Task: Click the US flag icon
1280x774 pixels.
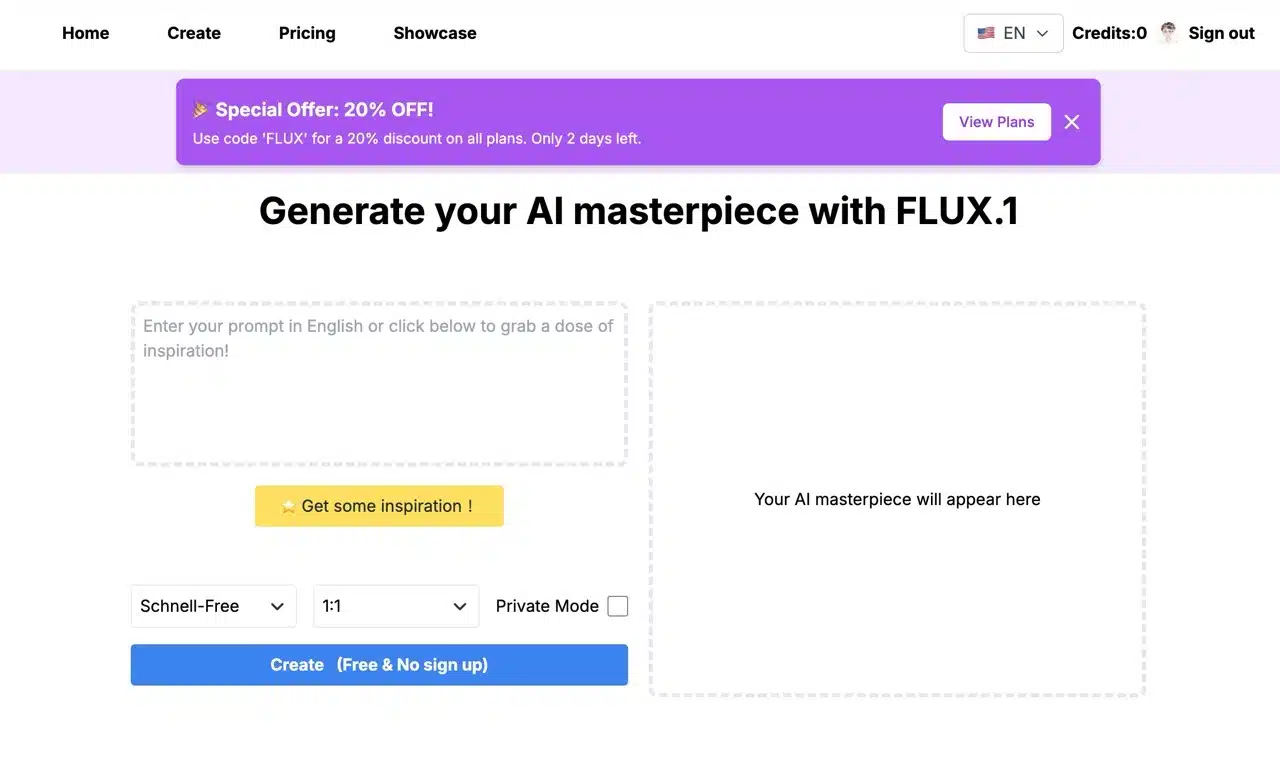Action: (986, 33)
